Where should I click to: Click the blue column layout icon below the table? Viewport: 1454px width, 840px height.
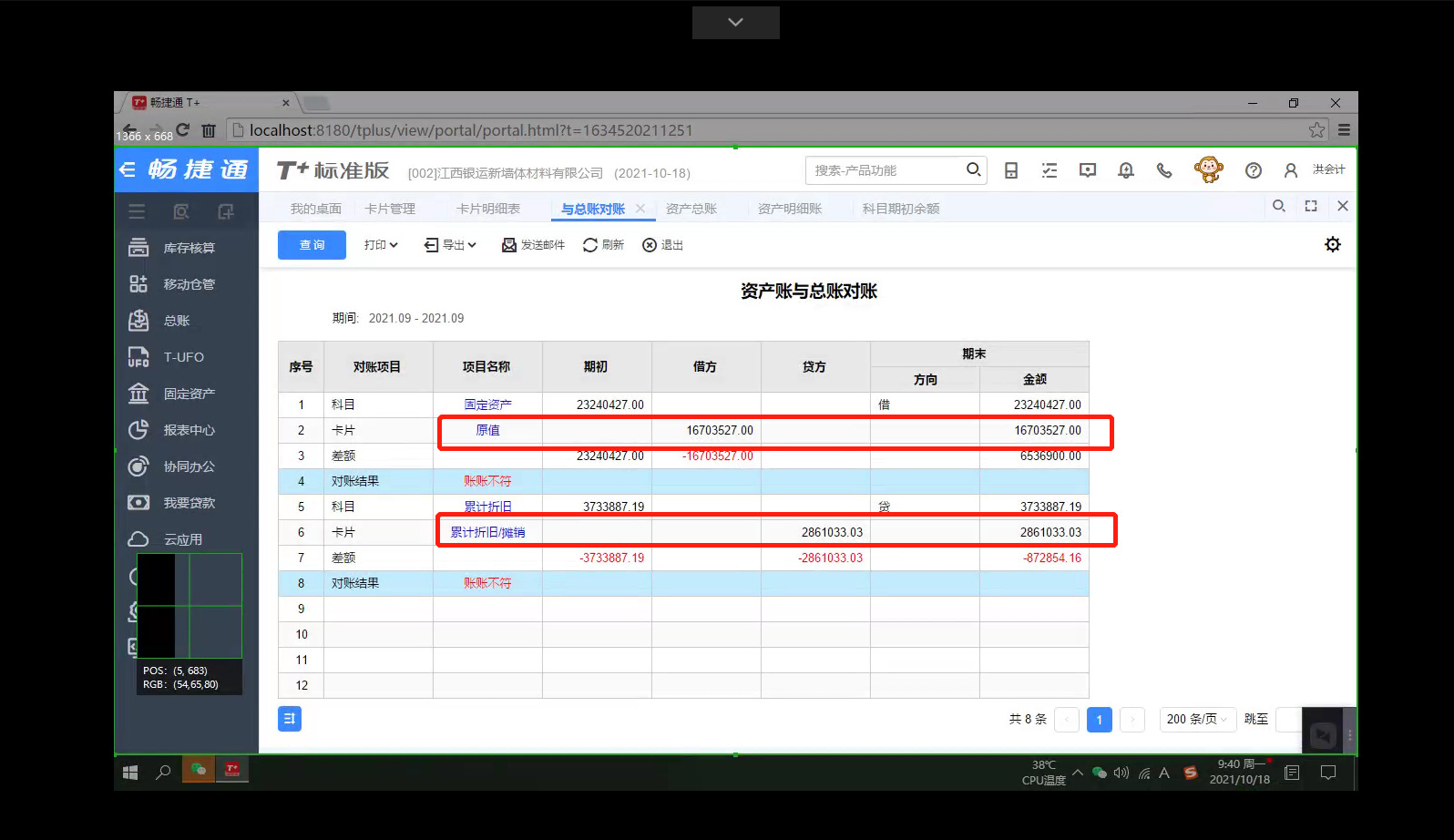[x=290, y=719]
